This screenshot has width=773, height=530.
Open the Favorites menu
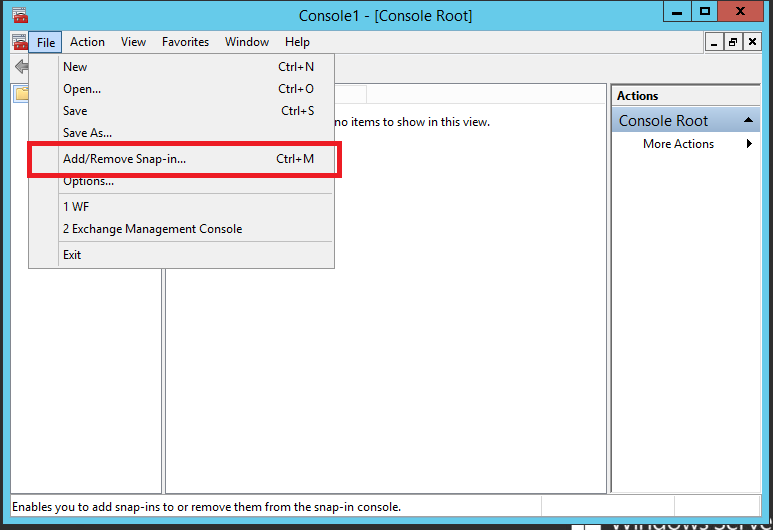[185, 42]
